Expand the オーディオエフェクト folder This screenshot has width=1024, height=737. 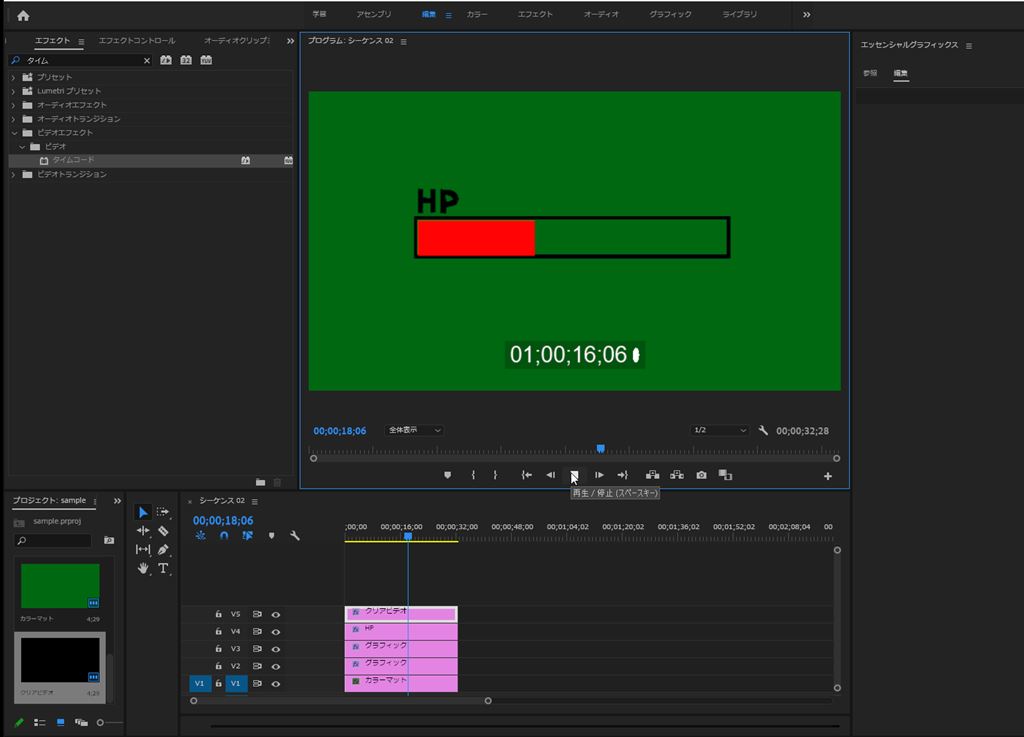tap(14, 105)
